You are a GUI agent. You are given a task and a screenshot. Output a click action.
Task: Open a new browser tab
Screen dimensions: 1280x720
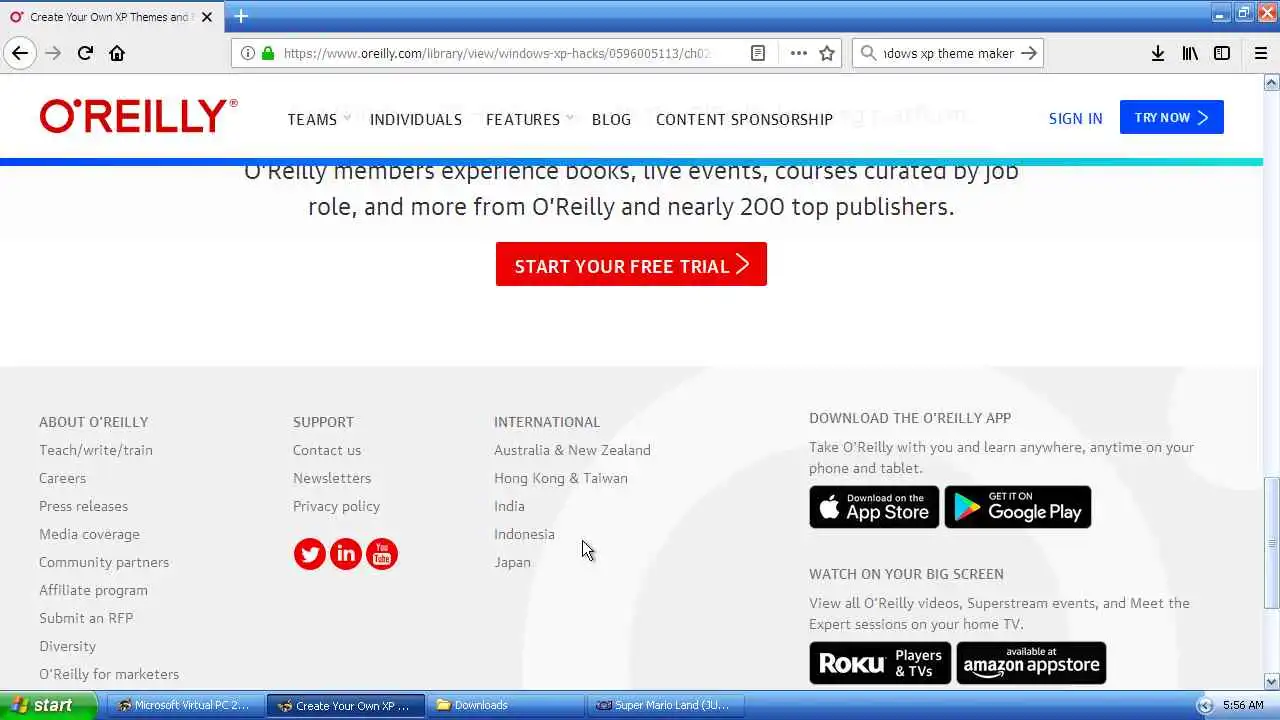click(241, 16)
